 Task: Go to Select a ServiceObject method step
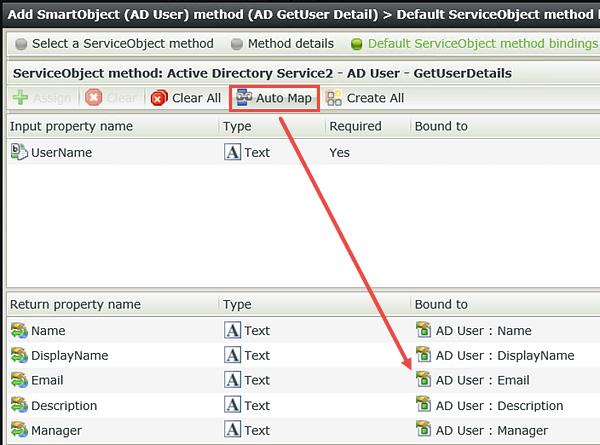[x=122, y=44]
